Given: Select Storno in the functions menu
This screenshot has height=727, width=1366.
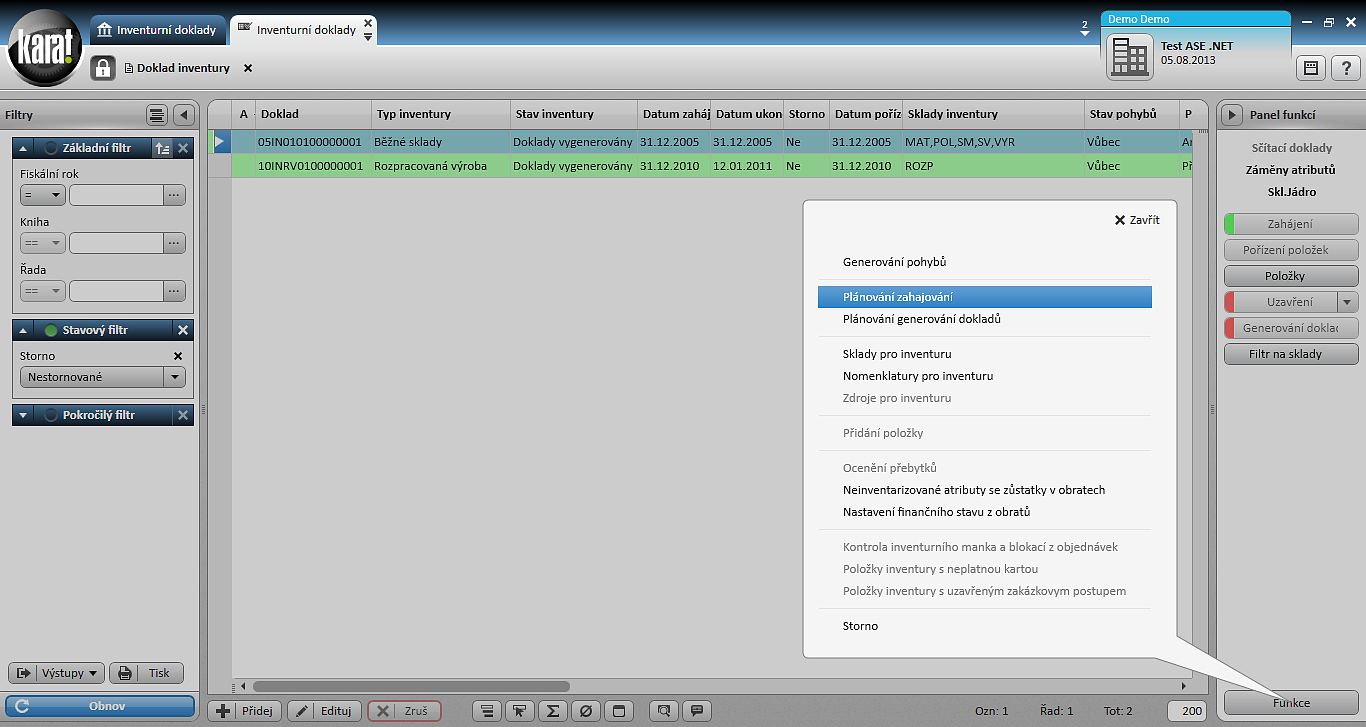Looking at the screenshot, I should pyautogui.click(x=860, y=626).
